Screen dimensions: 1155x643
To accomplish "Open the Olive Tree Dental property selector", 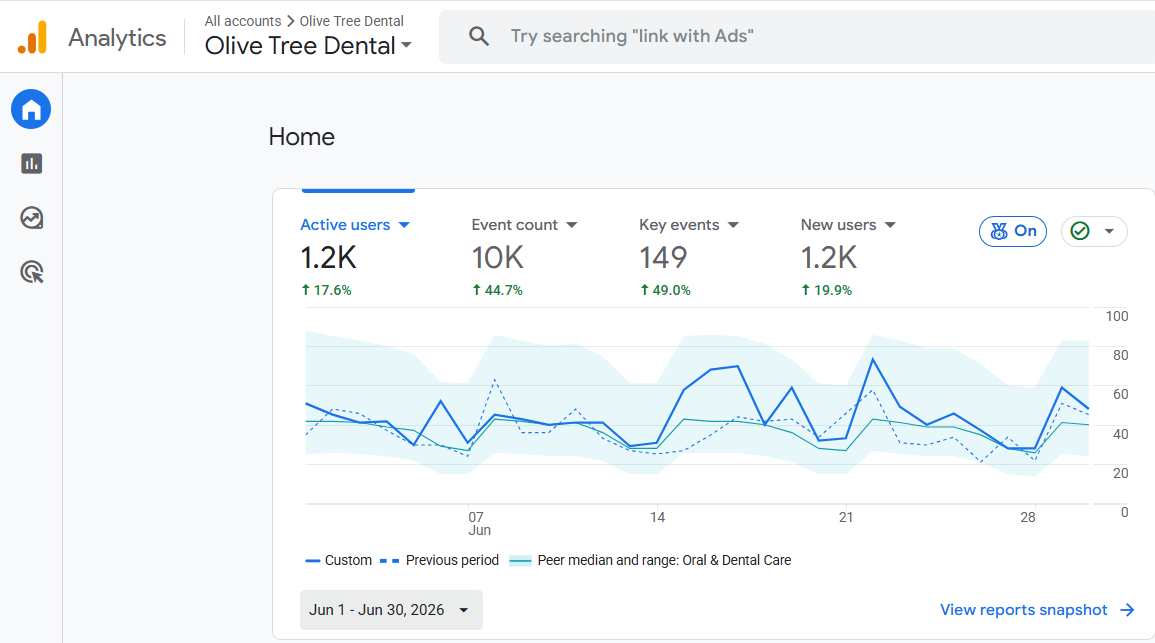I will (308, 46).
